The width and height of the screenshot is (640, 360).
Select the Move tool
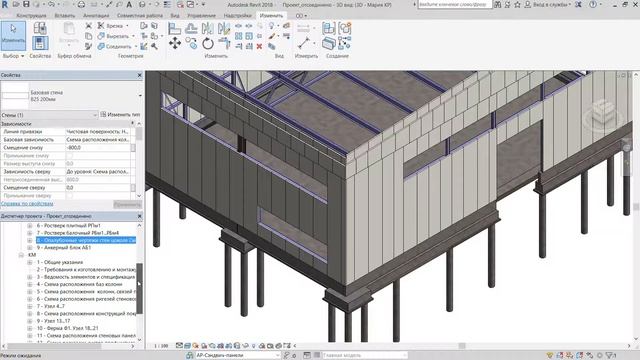tap(175, 43)
